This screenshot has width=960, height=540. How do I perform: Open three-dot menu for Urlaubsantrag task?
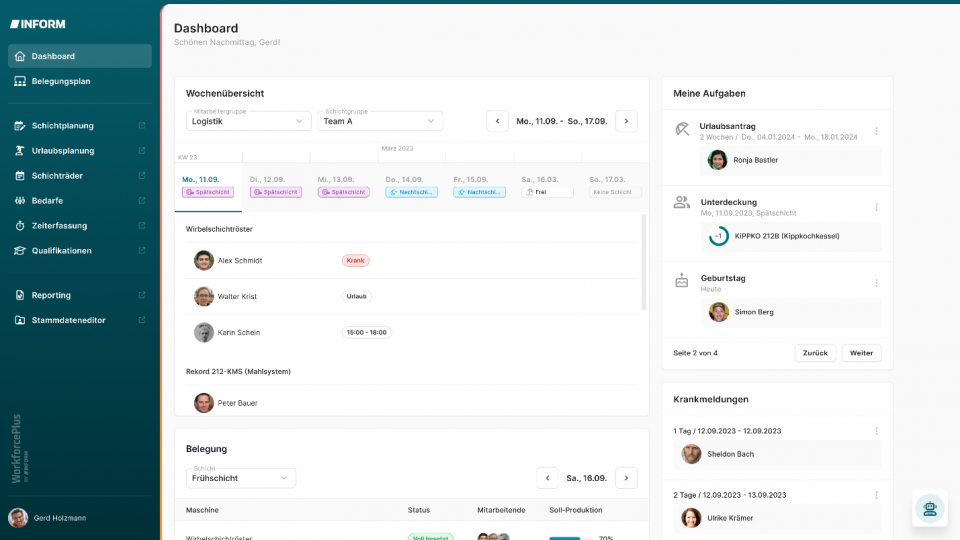(x=876, y=131)
